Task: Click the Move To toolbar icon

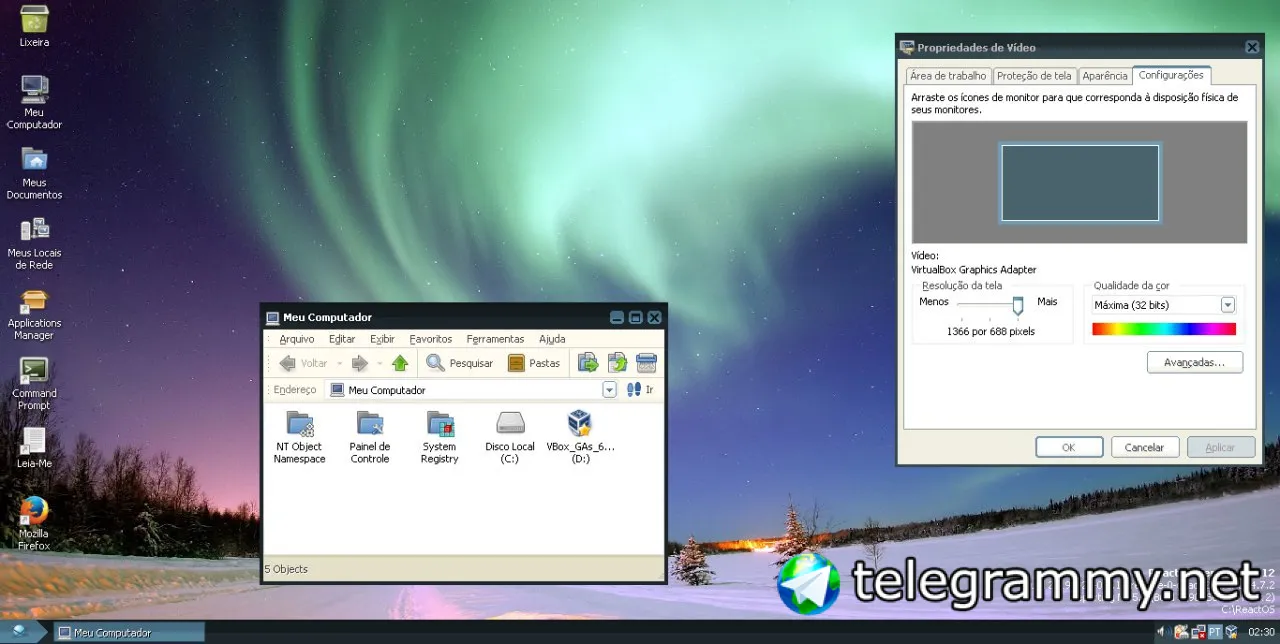Action: tap(588, 363)
